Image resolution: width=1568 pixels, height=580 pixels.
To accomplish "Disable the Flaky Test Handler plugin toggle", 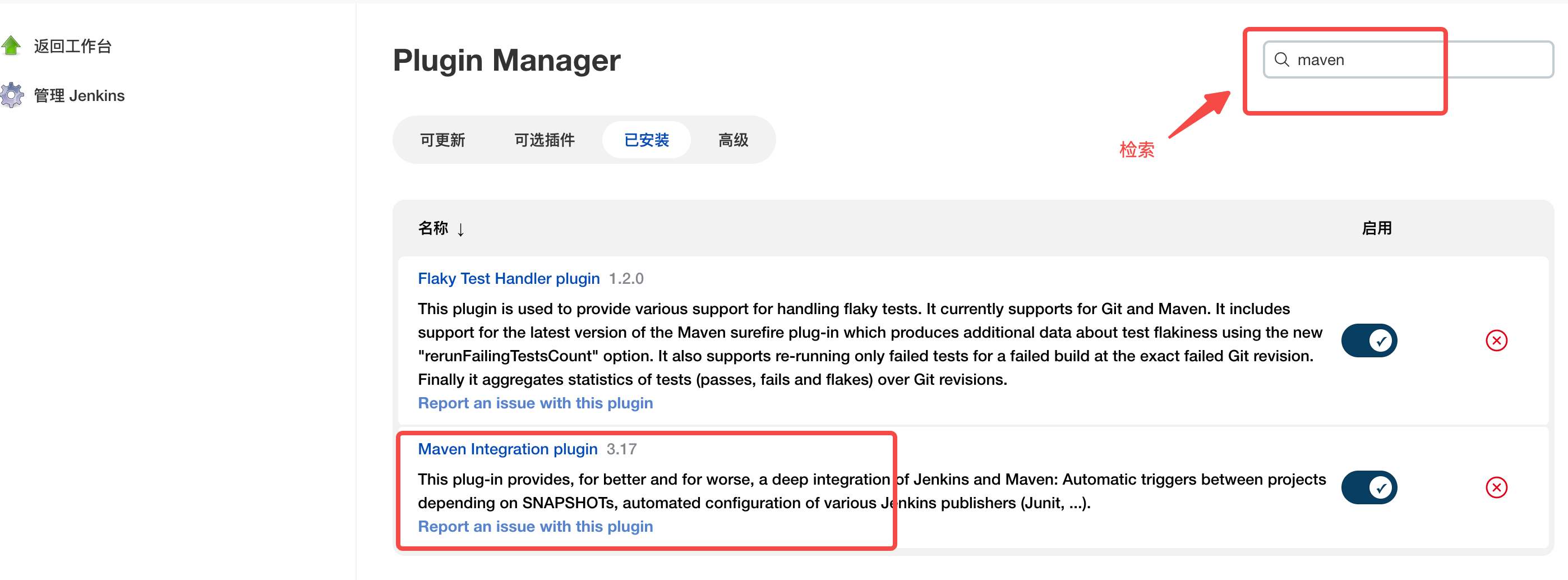I will [x=1369, y=340].
